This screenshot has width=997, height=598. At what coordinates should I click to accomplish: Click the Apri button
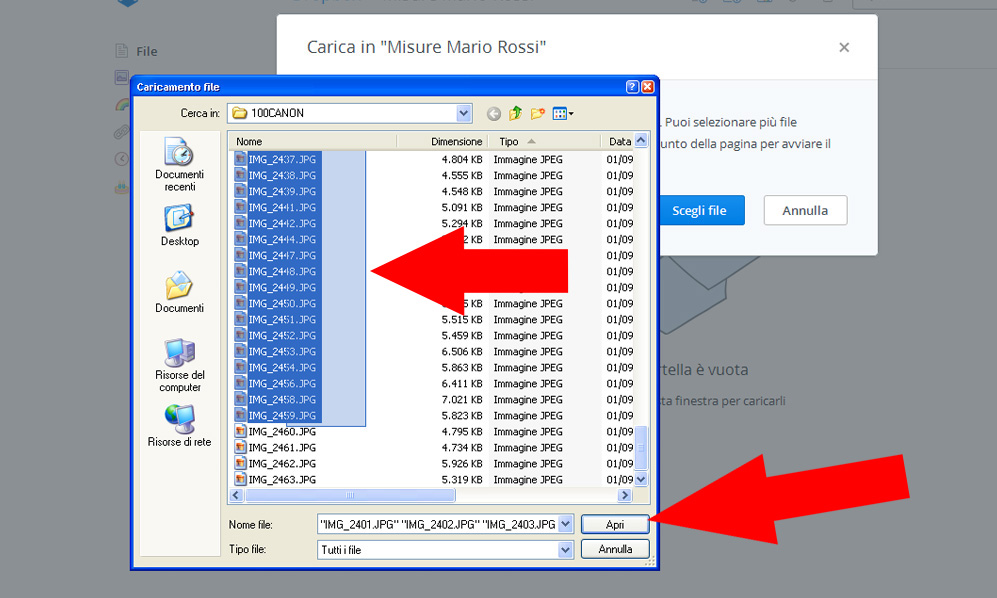pos(615,524)
